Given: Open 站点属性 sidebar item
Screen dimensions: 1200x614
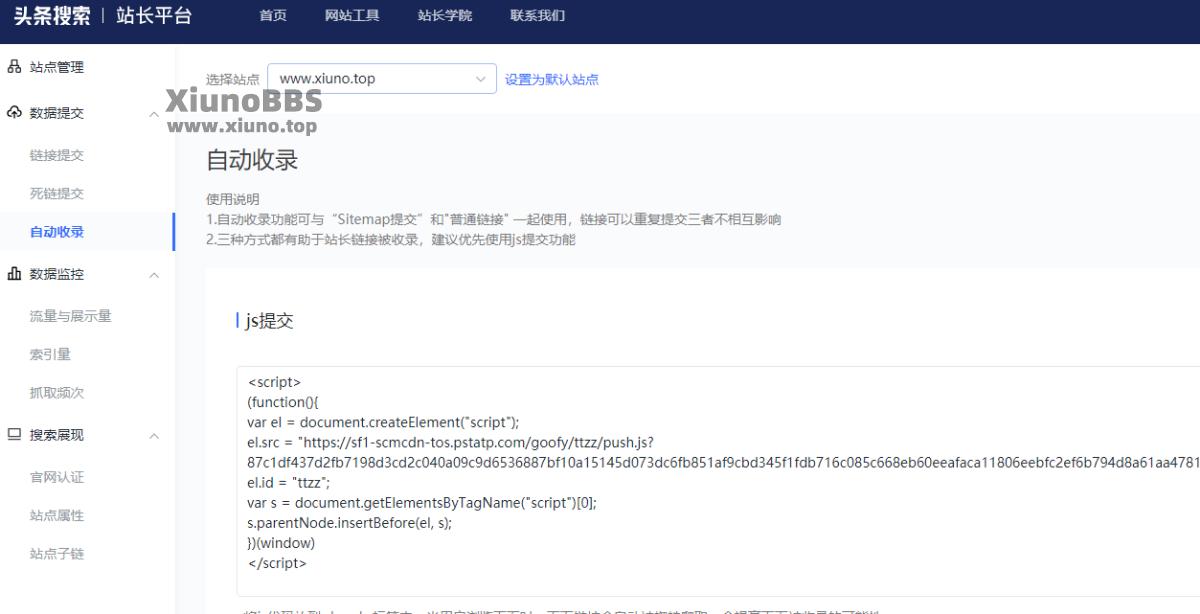Looking at the screenshot, I should pos(57,515).
